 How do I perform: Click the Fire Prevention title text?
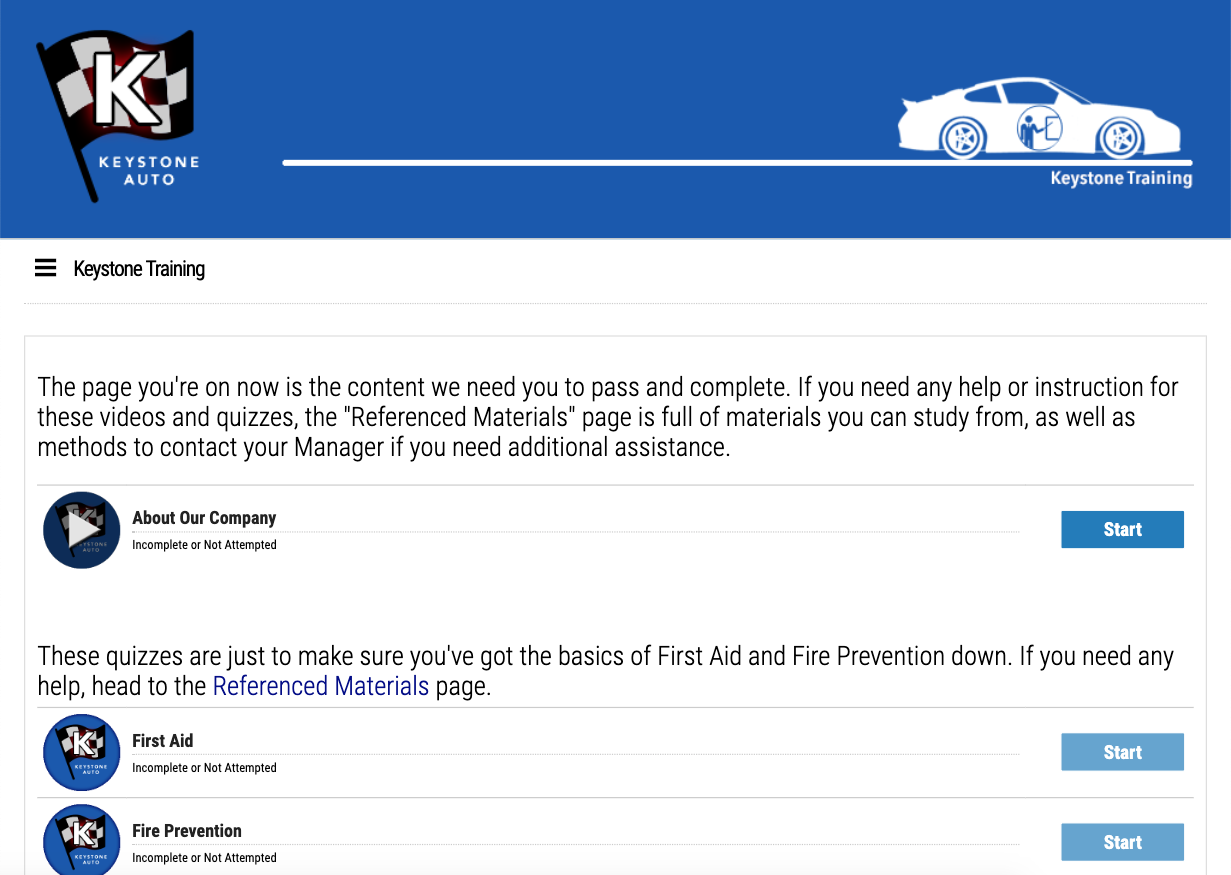187,831
